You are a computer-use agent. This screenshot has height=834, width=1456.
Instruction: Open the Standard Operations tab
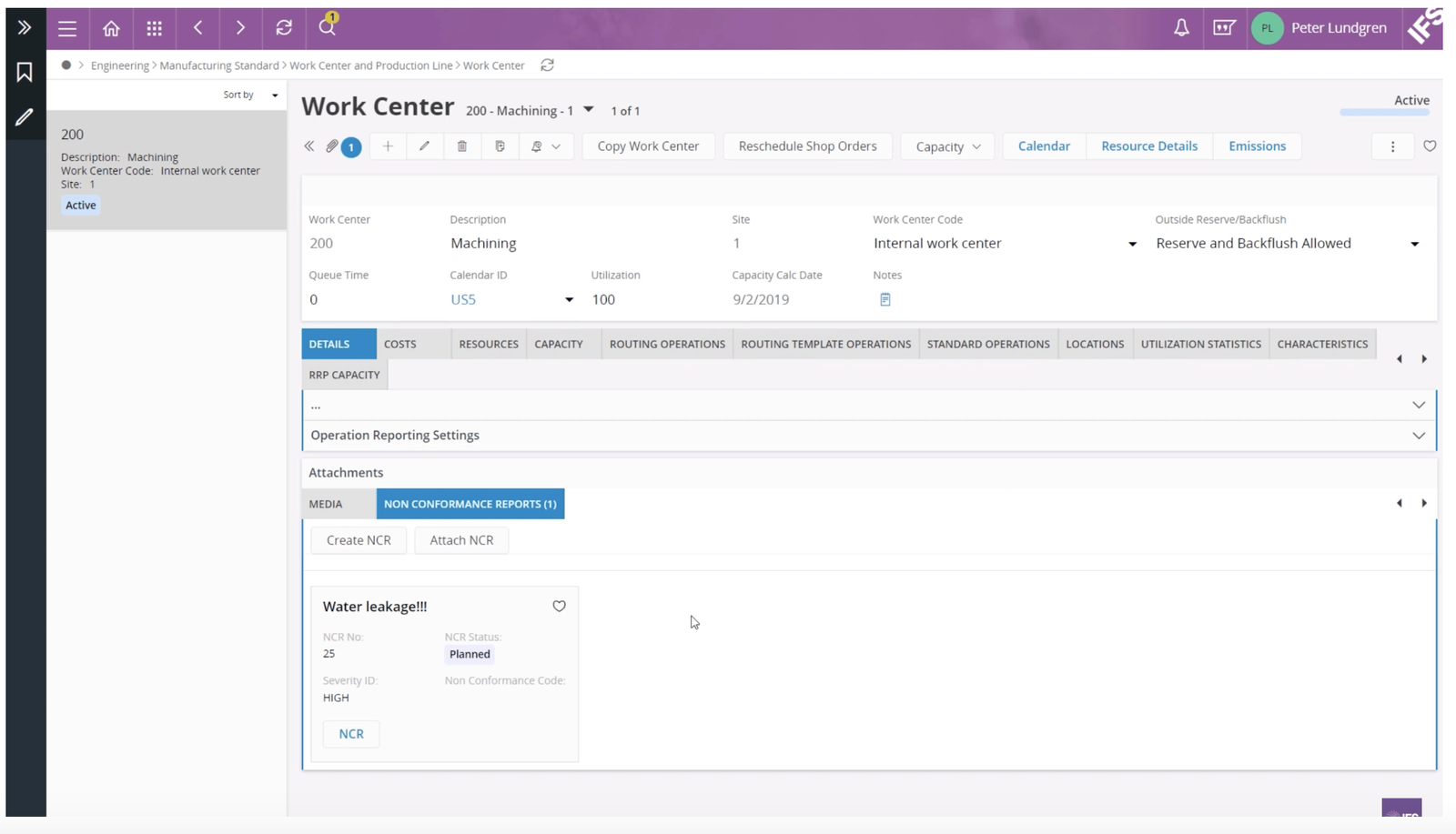pyautogui.click(x=988, y=344)
